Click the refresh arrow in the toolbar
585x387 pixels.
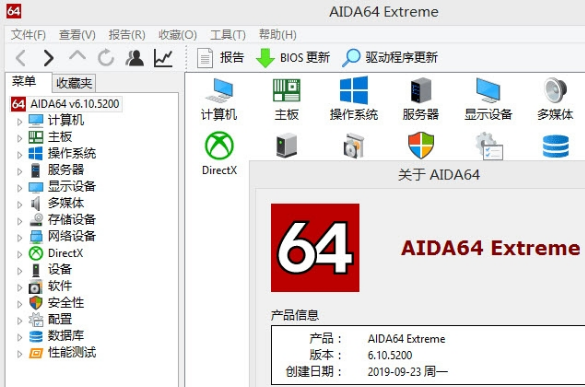point(106,58)
